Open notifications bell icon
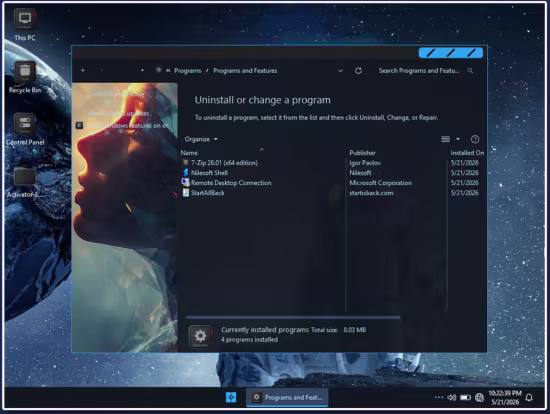550x414 pixels. (529, 398)
